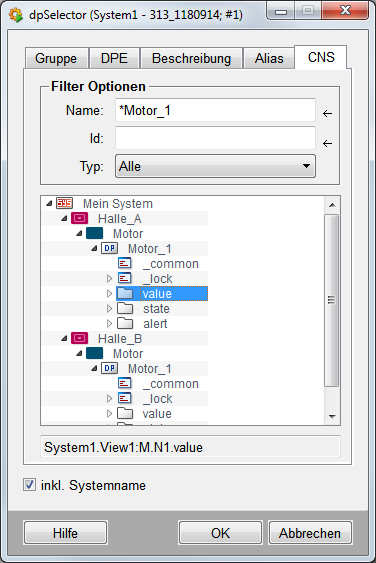Expand the highlighted value folder node
The image size is (376, 563).
[x=110, y=294]
